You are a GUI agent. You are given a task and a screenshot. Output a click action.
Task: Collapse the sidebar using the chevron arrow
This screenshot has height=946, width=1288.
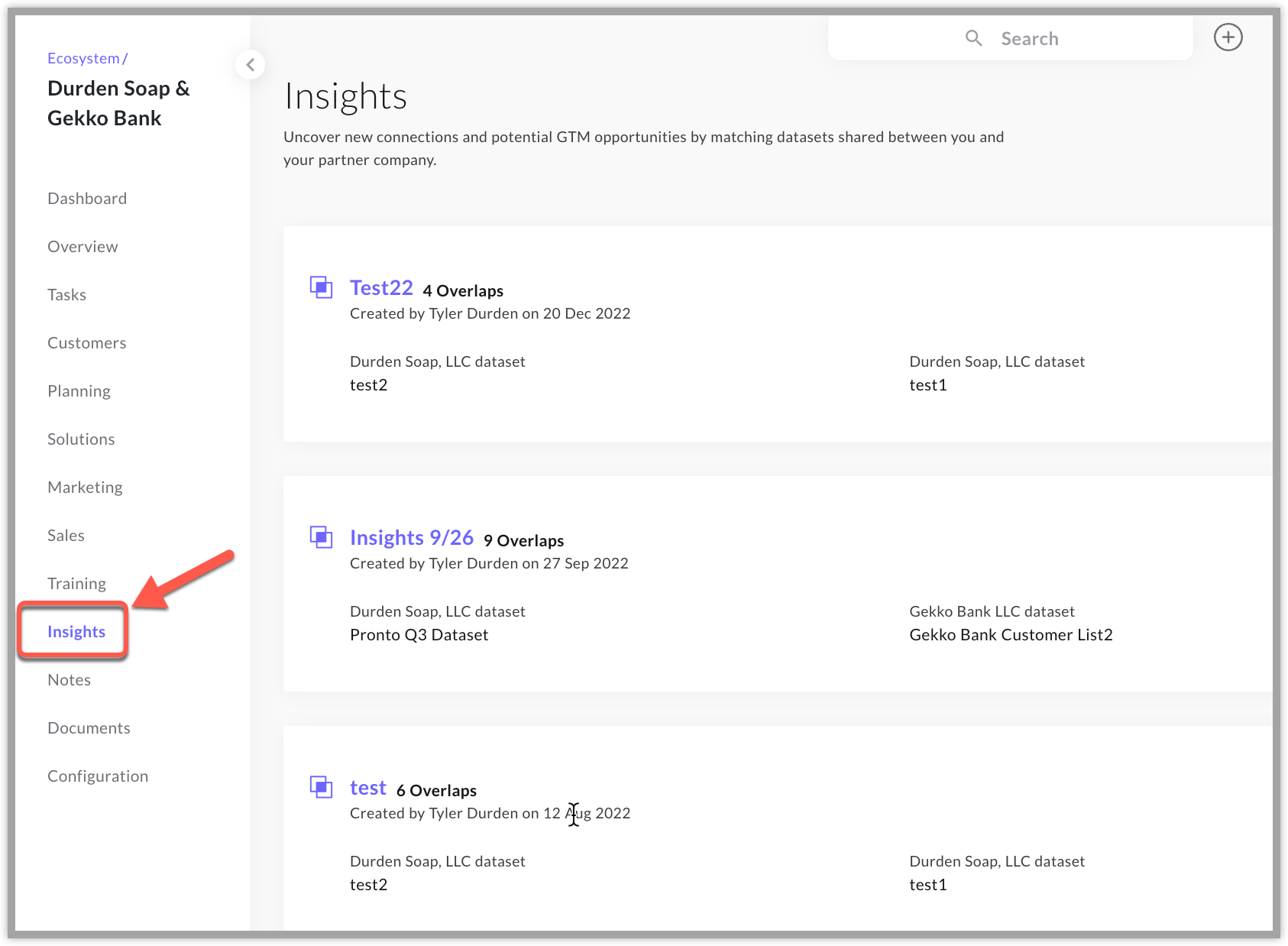[x=251, y=64]
